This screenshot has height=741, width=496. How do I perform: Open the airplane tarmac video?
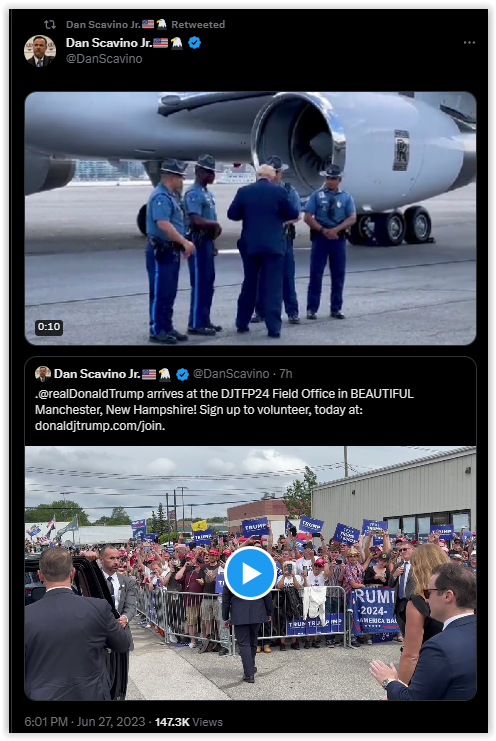[x=250, y=218]
